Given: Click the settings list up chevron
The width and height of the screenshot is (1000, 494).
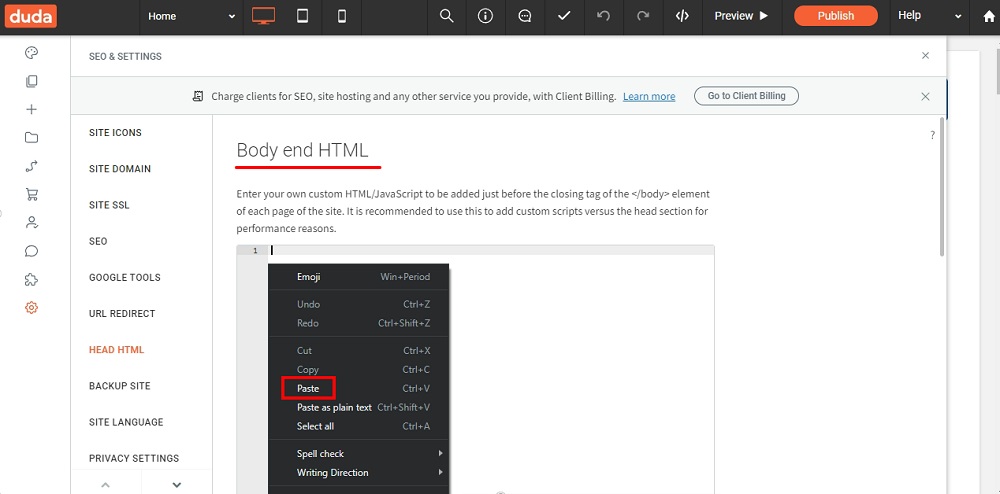Looking at the screenshot, I should [106, 484].
